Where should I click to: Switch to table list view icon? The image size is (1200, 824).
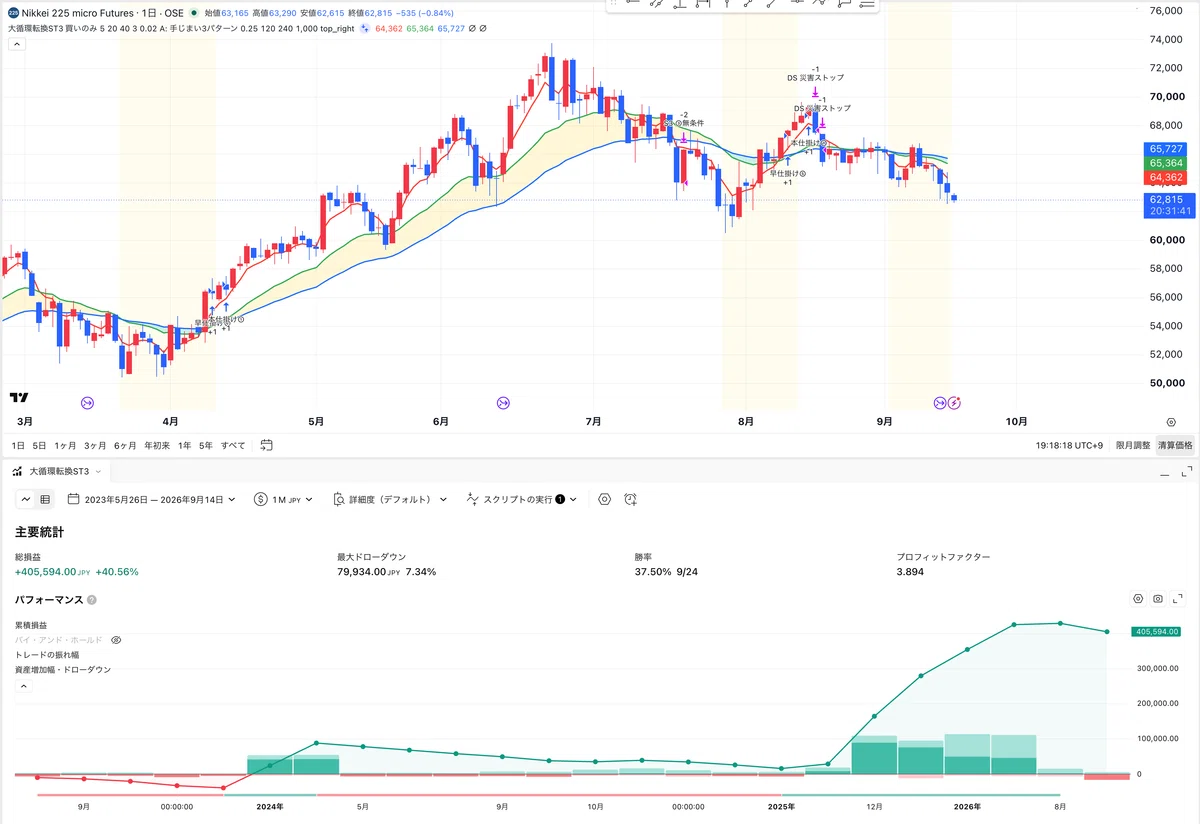45,499
